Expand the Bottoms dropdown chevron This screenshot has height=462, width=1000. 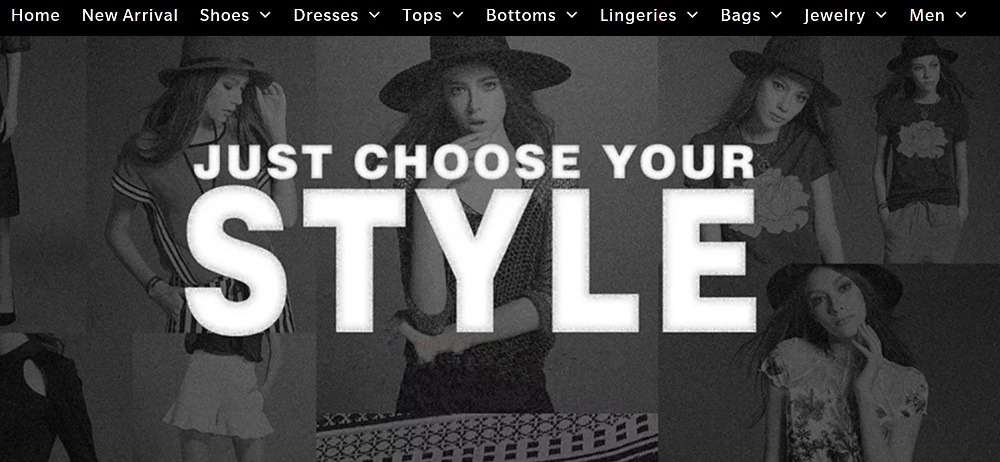572,15
